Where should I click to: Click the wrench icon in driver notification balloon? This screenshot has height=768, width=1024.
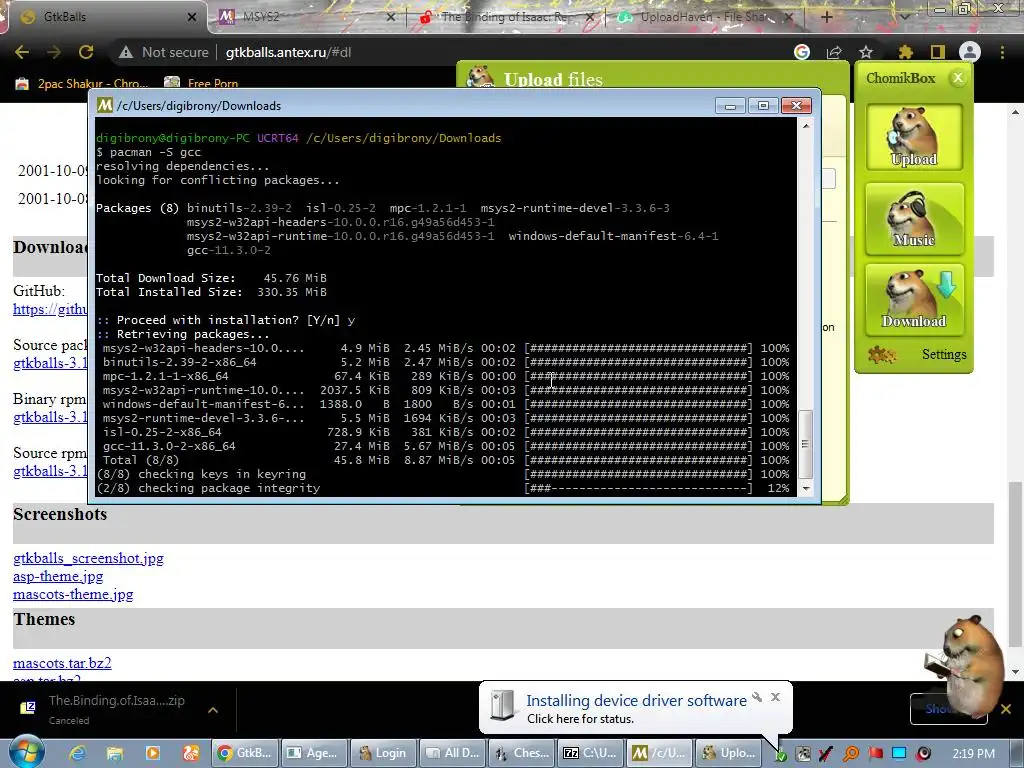(757, 697)
